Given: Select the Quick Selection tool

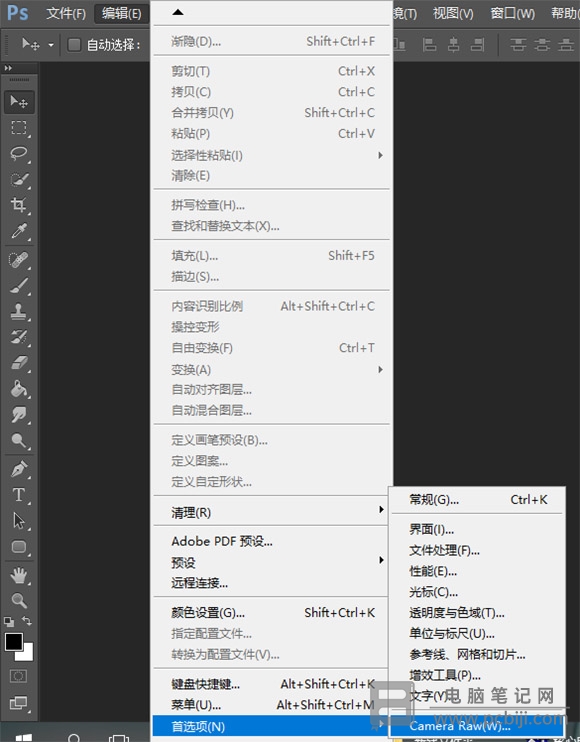Looking at the screenshot, I should [19, 179].
